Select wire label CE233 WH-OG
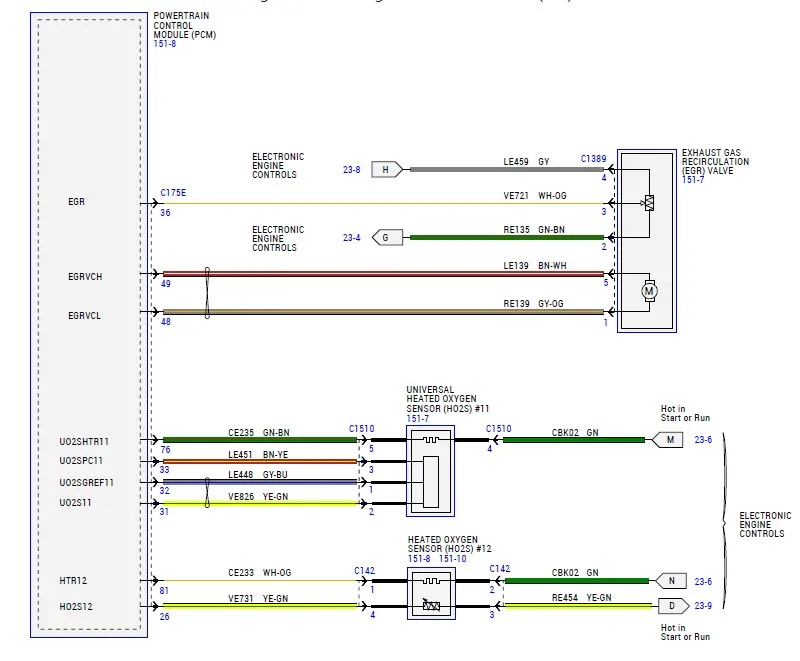This screenshot has width=800, height=661. (x=260, y=573)
